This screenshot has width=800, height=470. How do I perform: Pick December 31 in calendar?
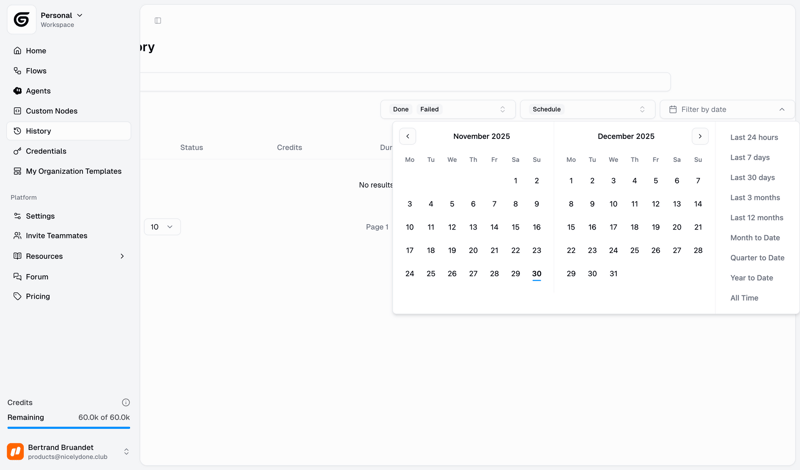[613, 274]
